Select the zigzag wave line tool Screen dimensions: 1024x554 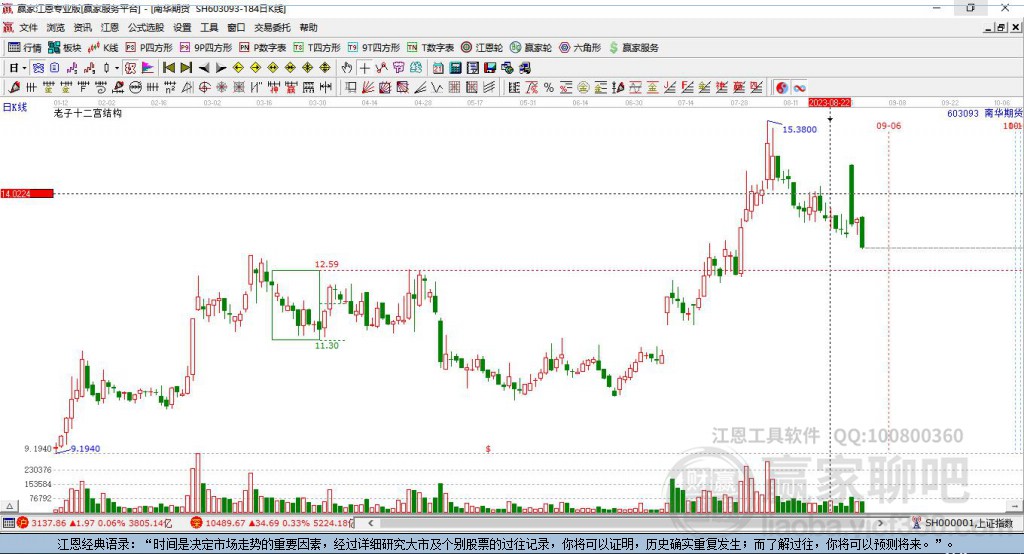(x=437, y=87)
